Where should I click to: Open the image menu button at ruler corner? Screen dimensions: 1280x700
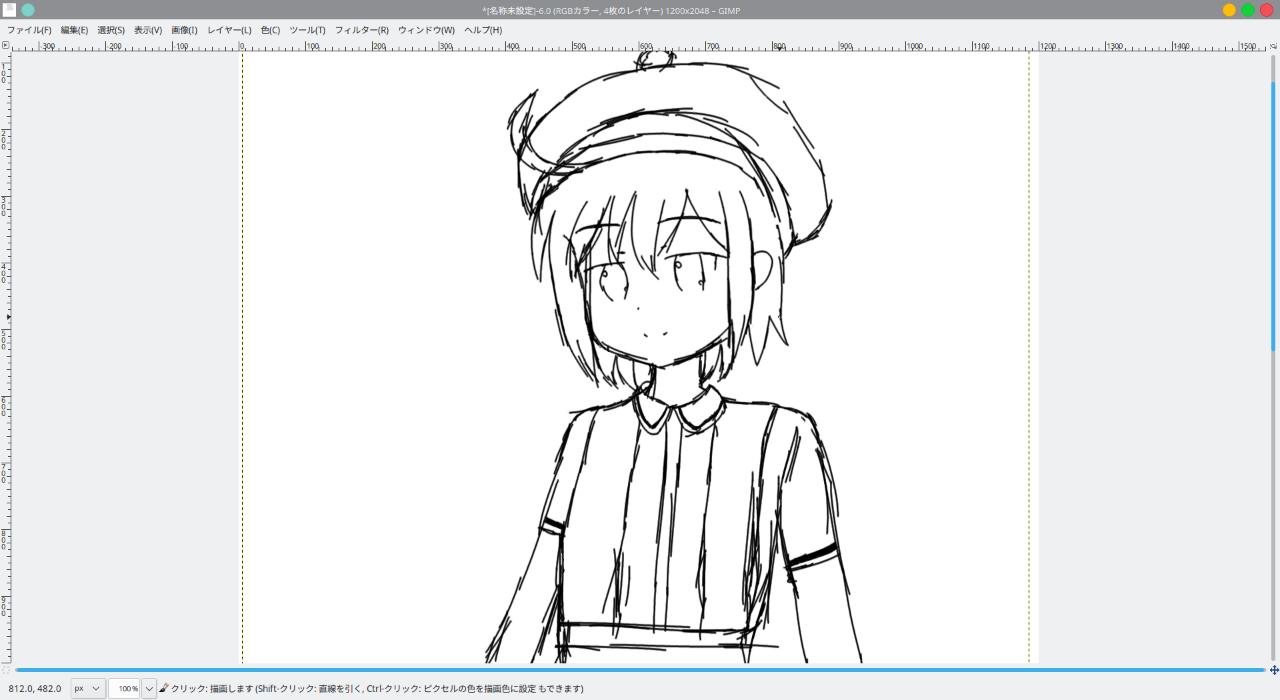point(5,45)
